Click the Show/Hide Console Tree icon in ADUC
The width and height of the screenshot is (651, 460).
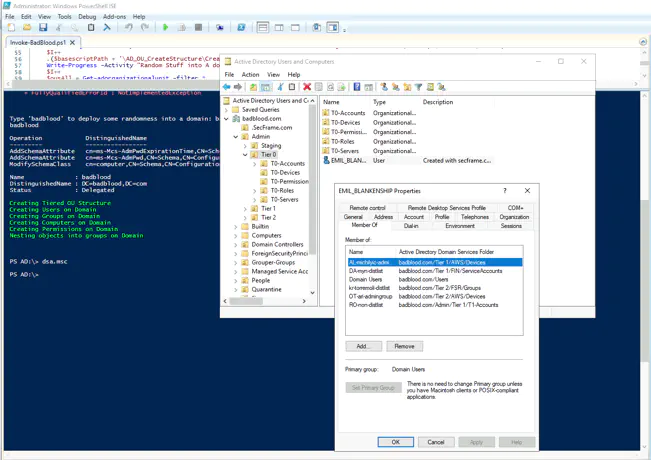click(x=266, y=87)
